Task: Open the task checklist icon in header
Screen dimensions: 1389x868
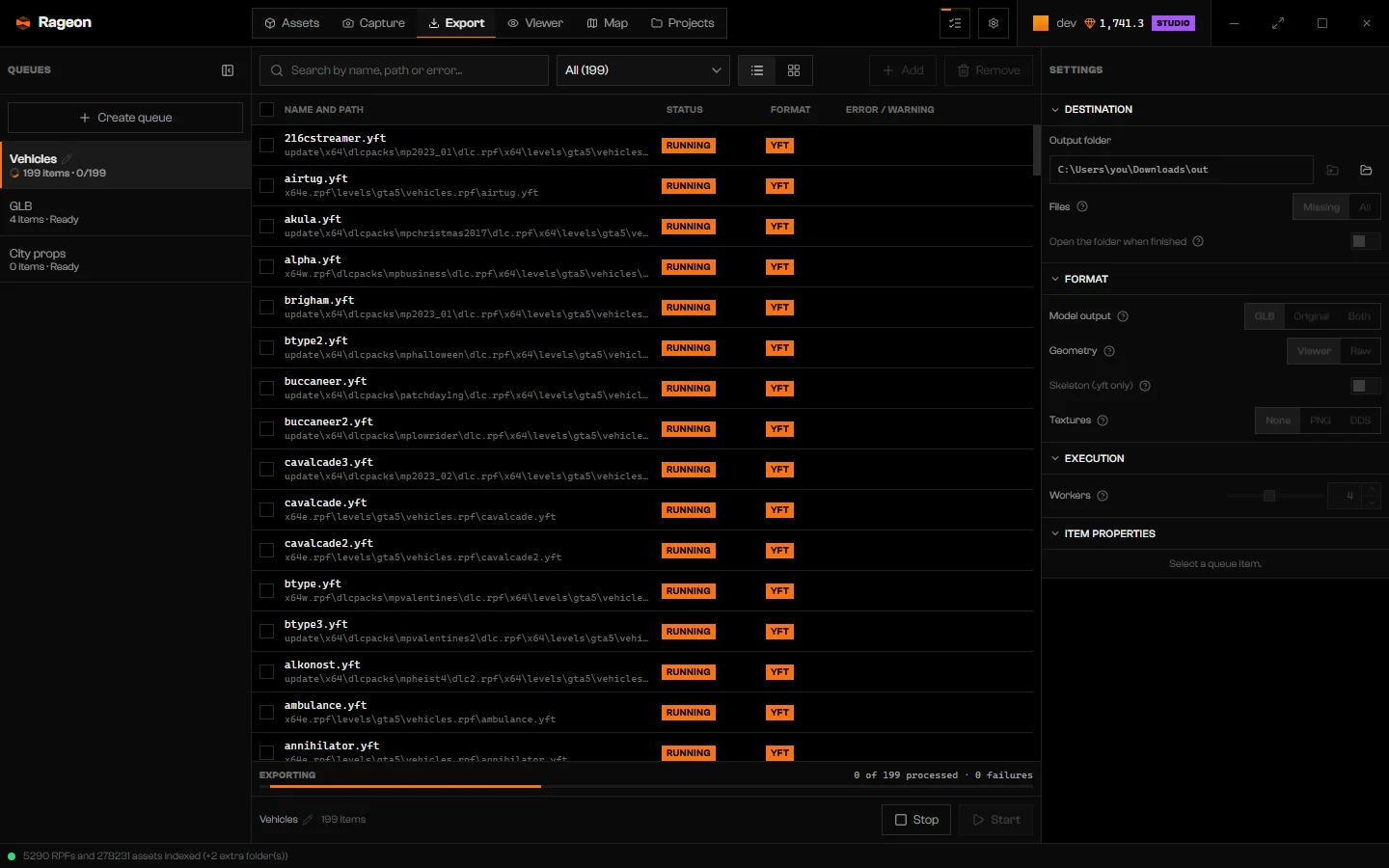Action: pyautogui.click(x=955, y=23)
